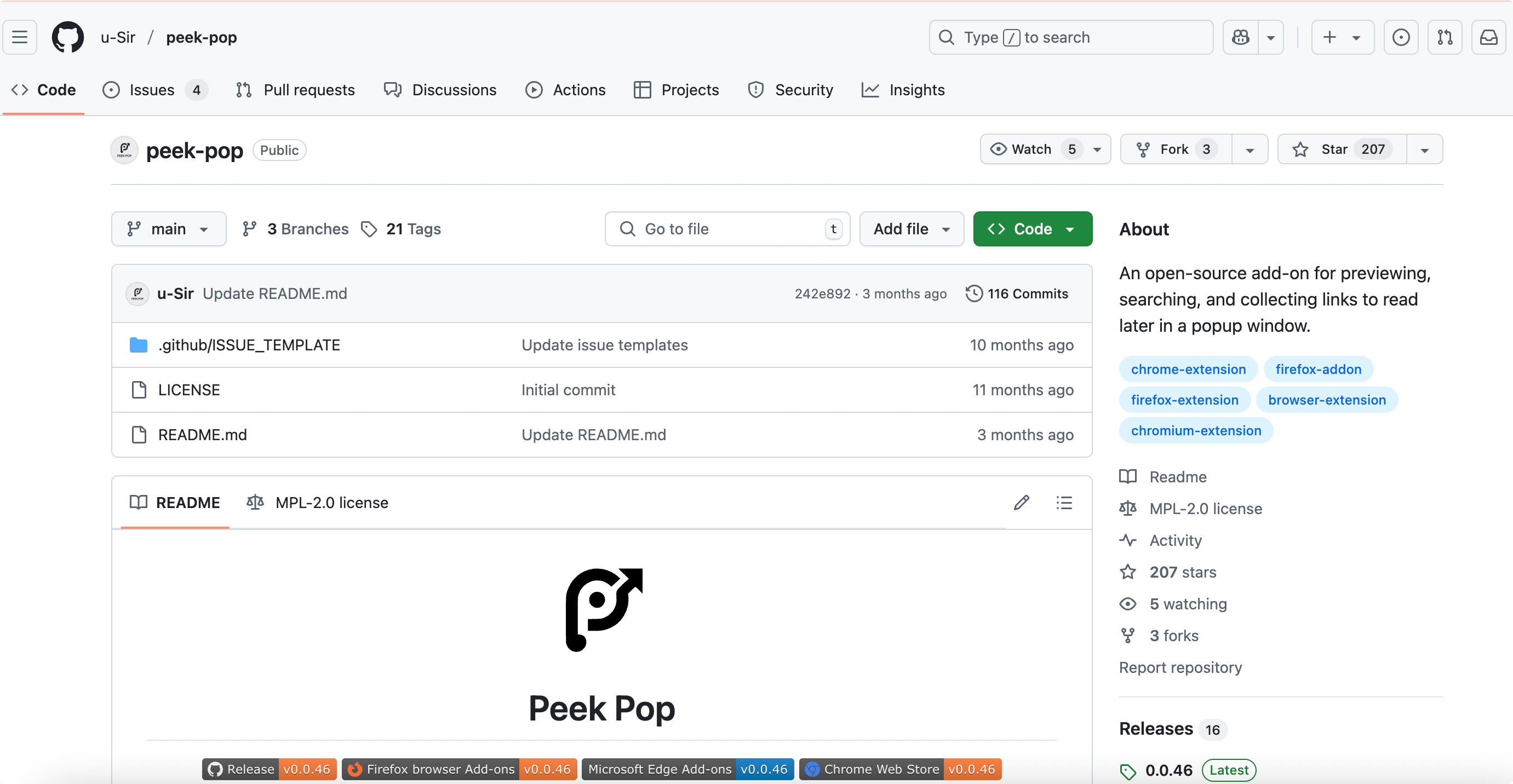
Task: Open the Pull requests tab
Action: [x=295, y=90]
